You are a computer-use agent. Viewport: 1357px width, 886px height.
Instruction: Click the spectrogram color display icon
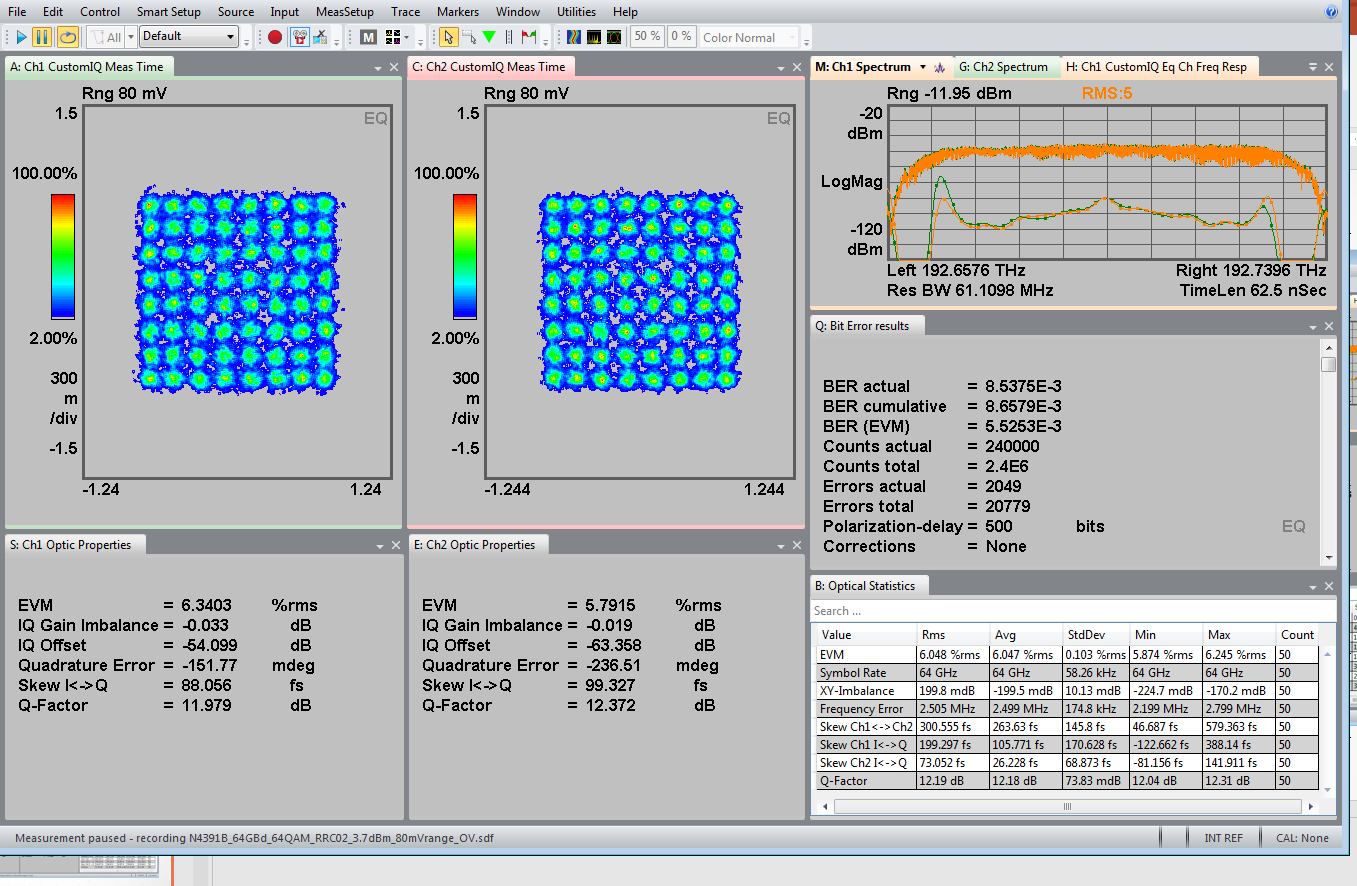click(x=574, y=37)
